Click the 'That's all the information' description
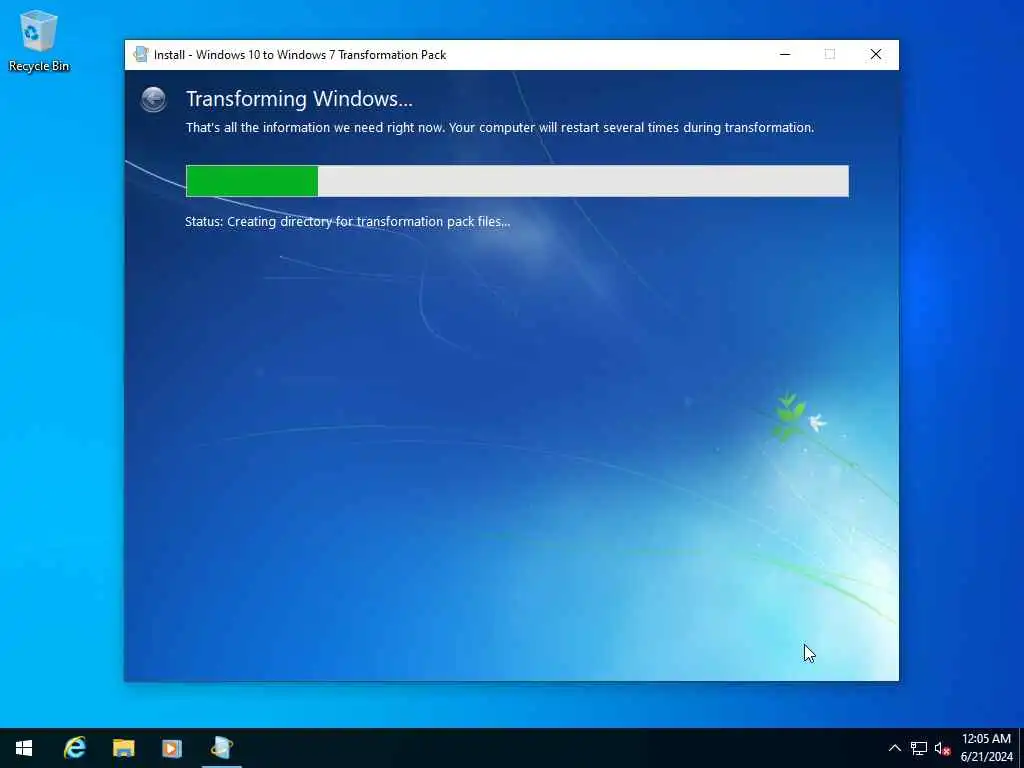The image size is (1024, 768). point(500,127)
